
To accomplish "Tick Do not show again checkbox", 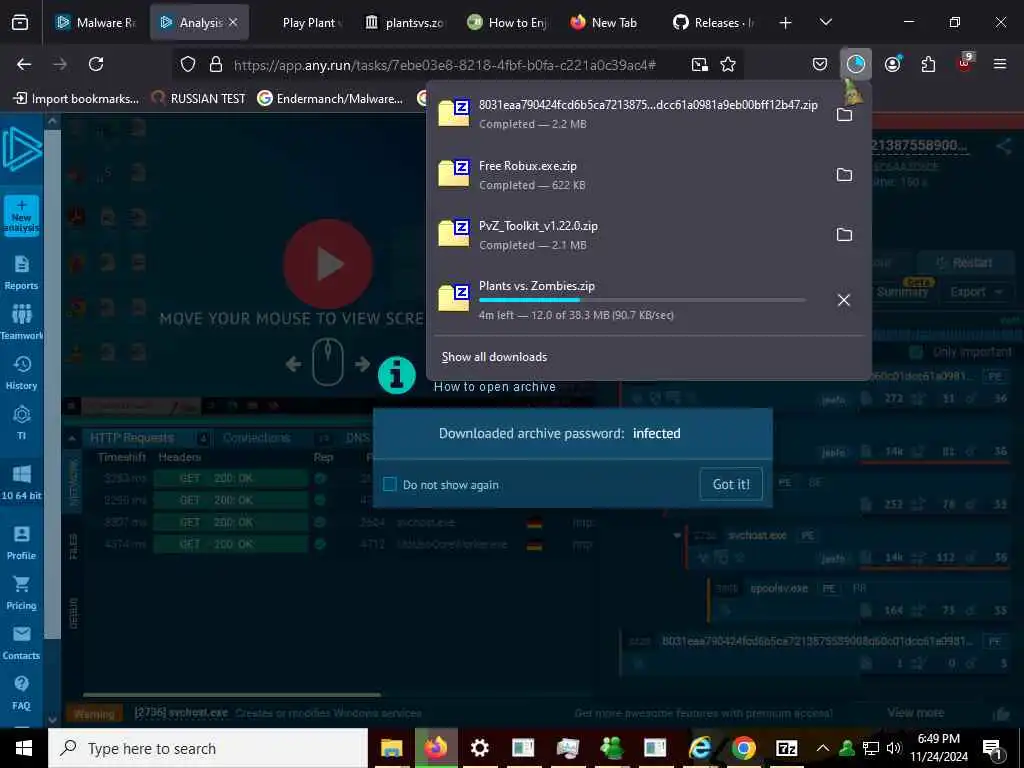I will pyautogui.click(x=390, y=485).
